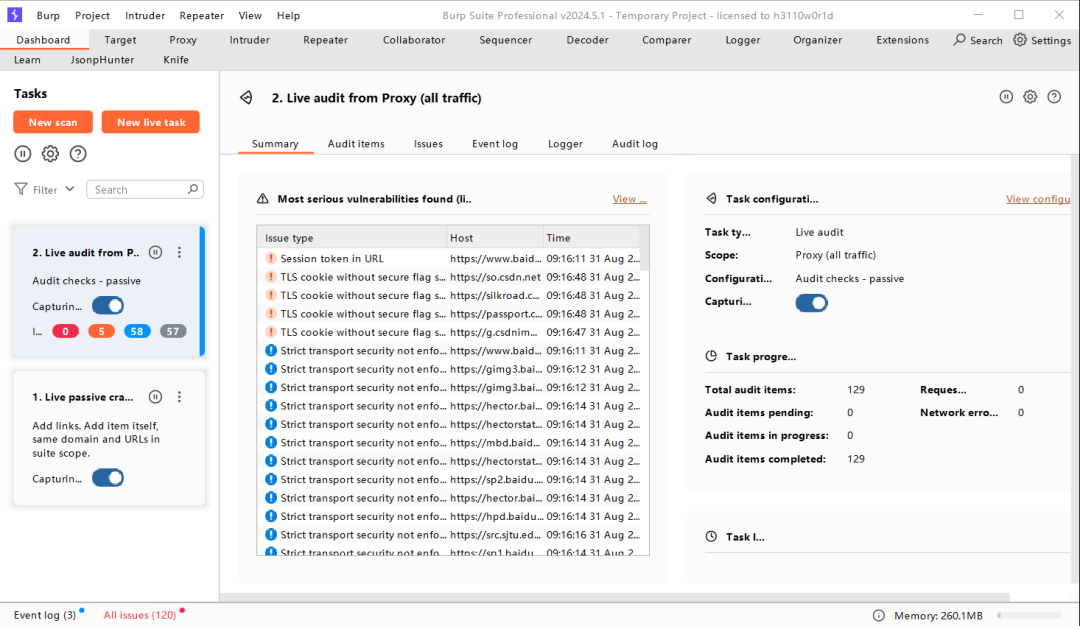This screenshot has height=626, width=1080.
Task: Switch to the Issues tab
Action: [x=428, y=143]
